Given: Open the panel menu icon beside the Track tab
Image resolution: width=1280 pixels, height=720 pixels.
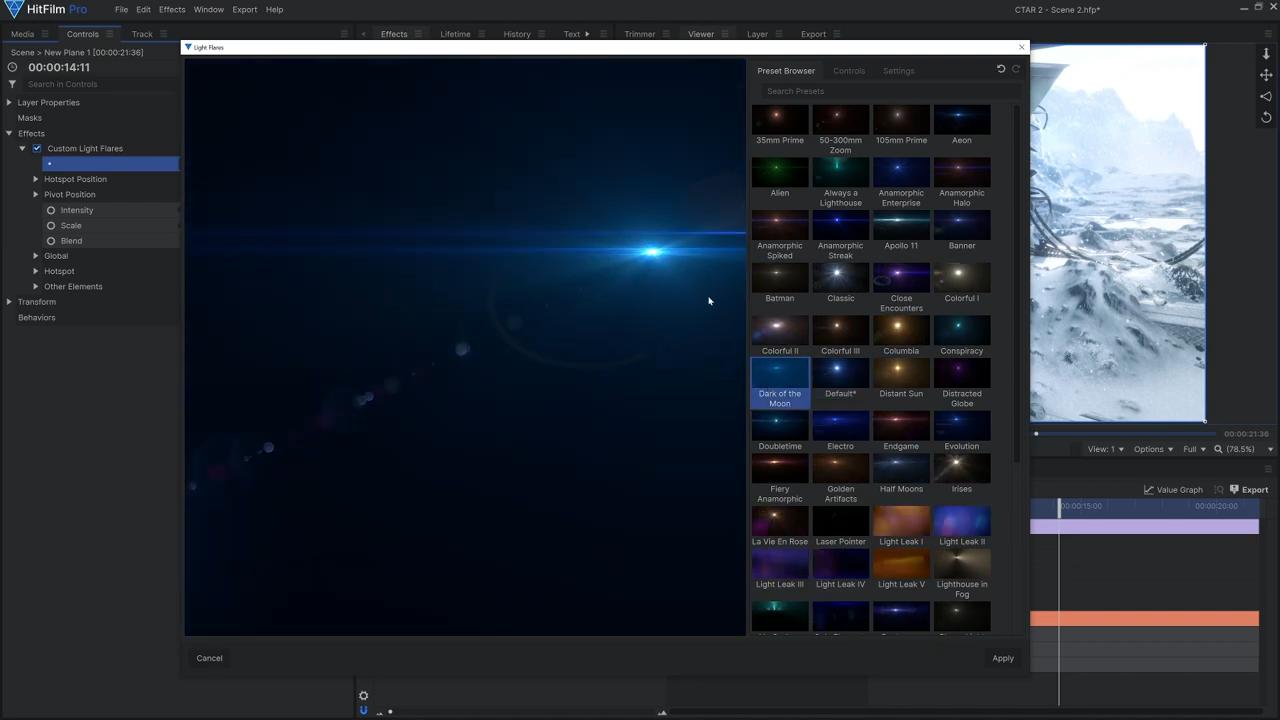Looking at the screenshot, I should (x=165, y=34).
